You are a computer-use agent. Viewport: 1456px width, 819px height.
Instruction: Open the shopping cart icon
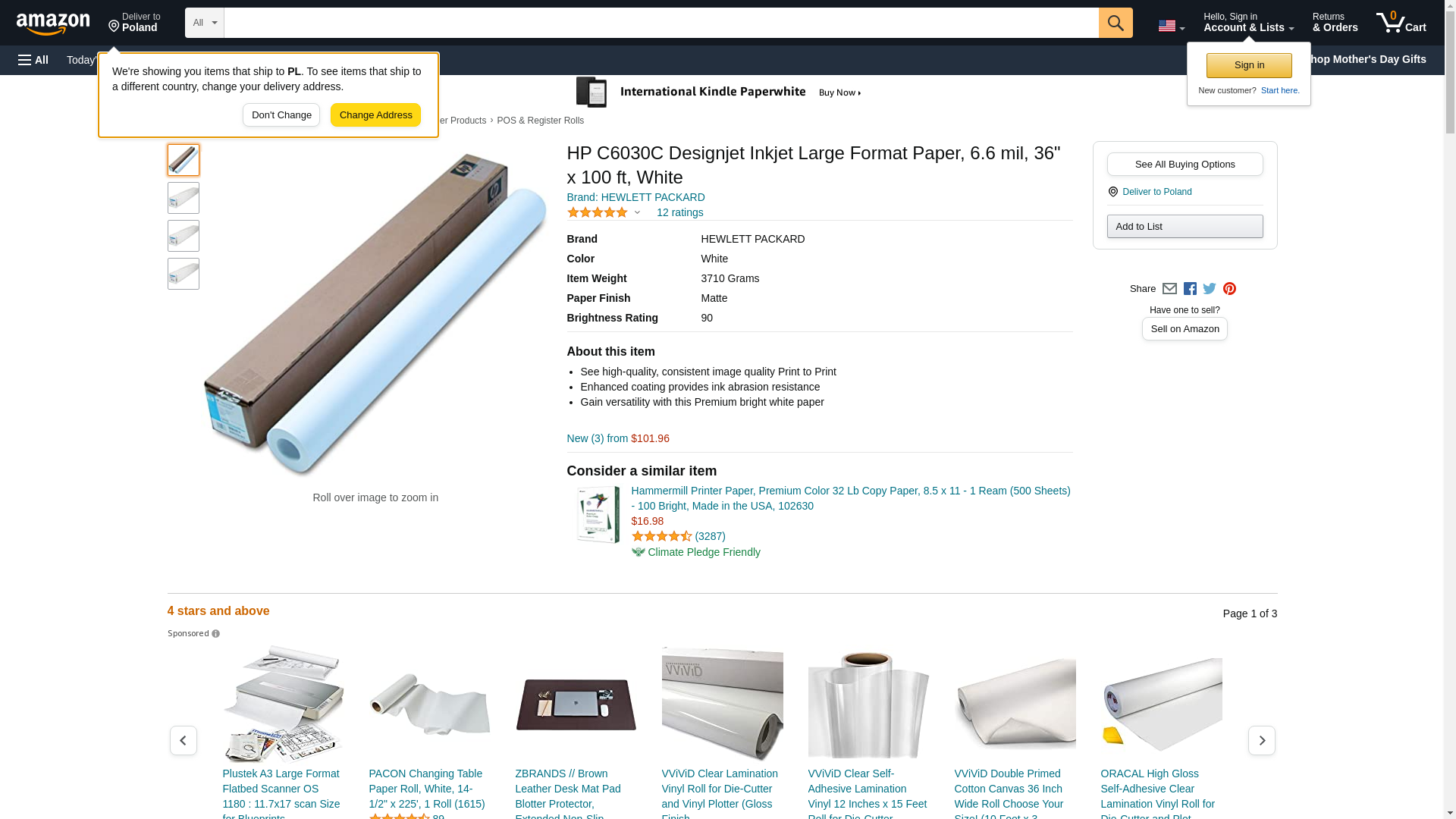(x=1401, y=23)
